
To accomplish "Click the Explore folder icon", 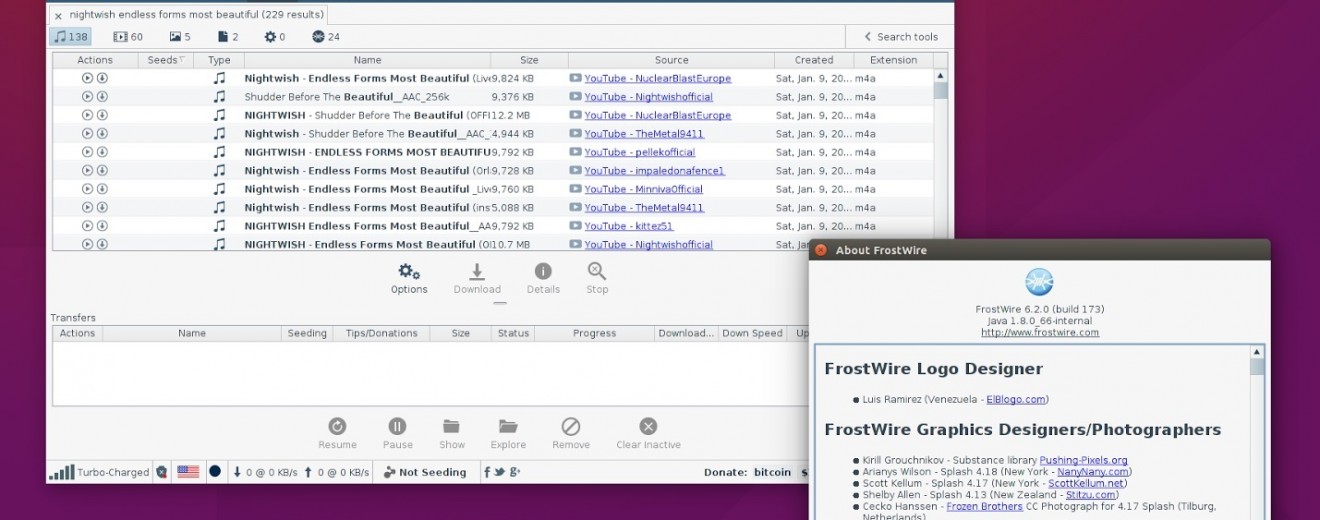I will 508,427.
